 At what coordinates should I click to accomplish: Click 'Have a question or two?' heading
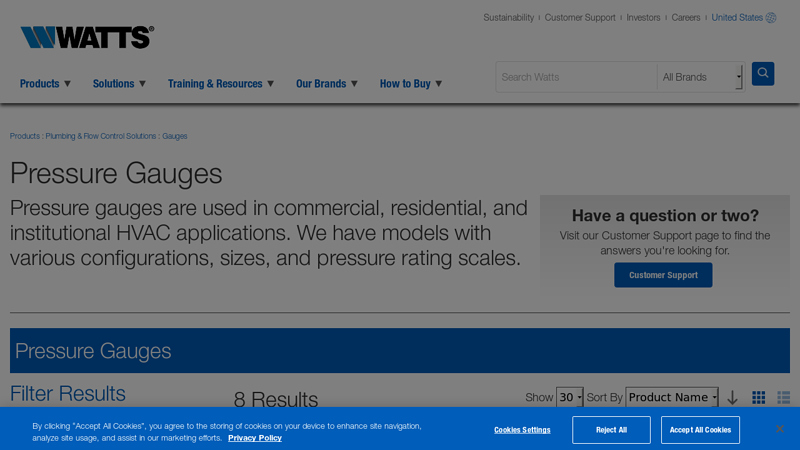pos(665,215)
